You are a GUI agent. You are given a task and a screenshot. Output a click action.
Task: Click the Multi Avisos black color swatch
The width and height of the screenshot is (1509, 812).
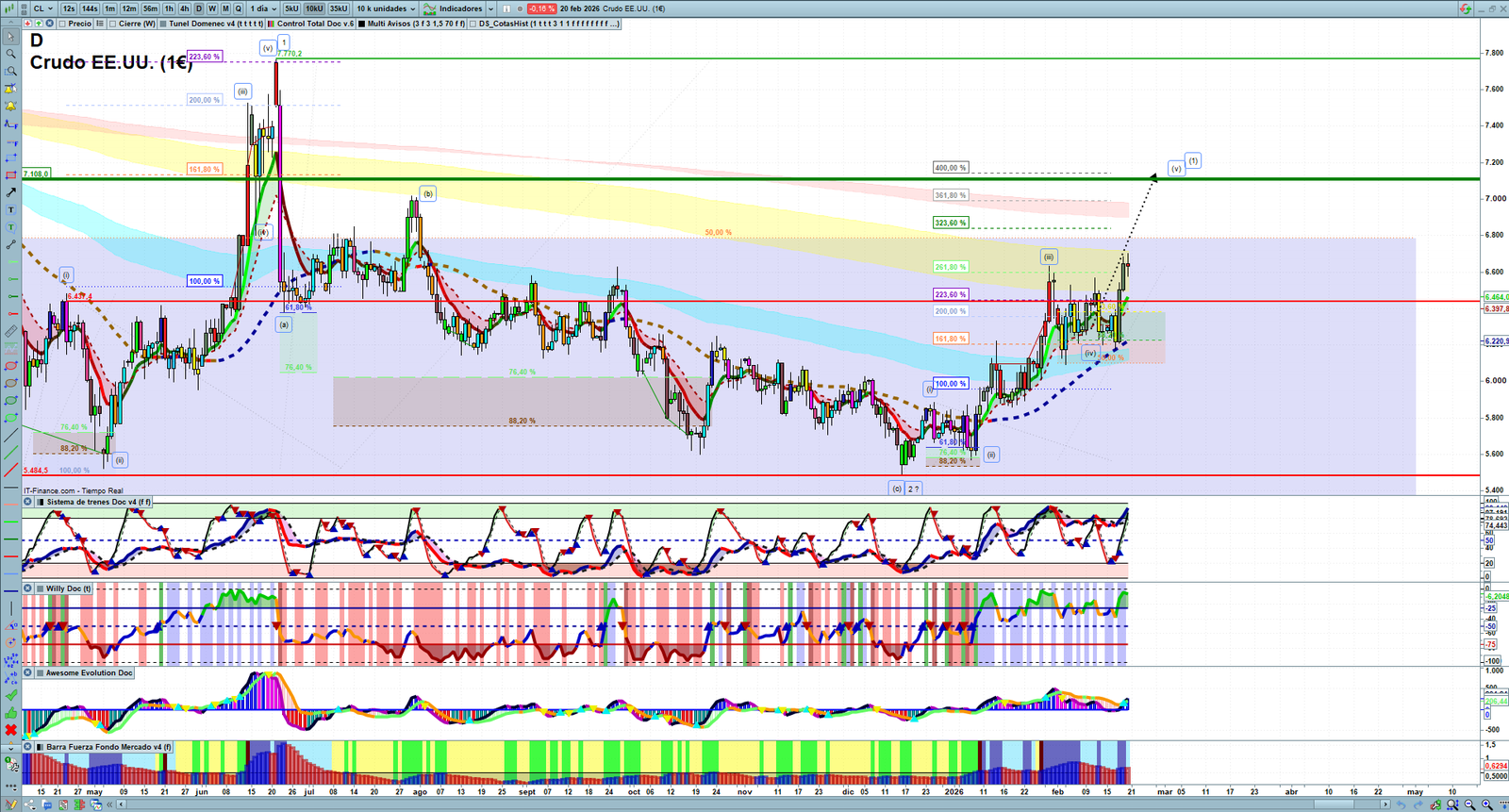[x=362, y=24]
